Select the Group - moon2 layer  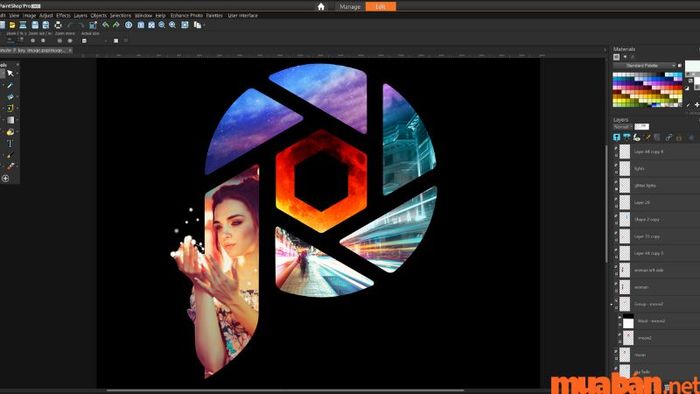pos(656,304)
